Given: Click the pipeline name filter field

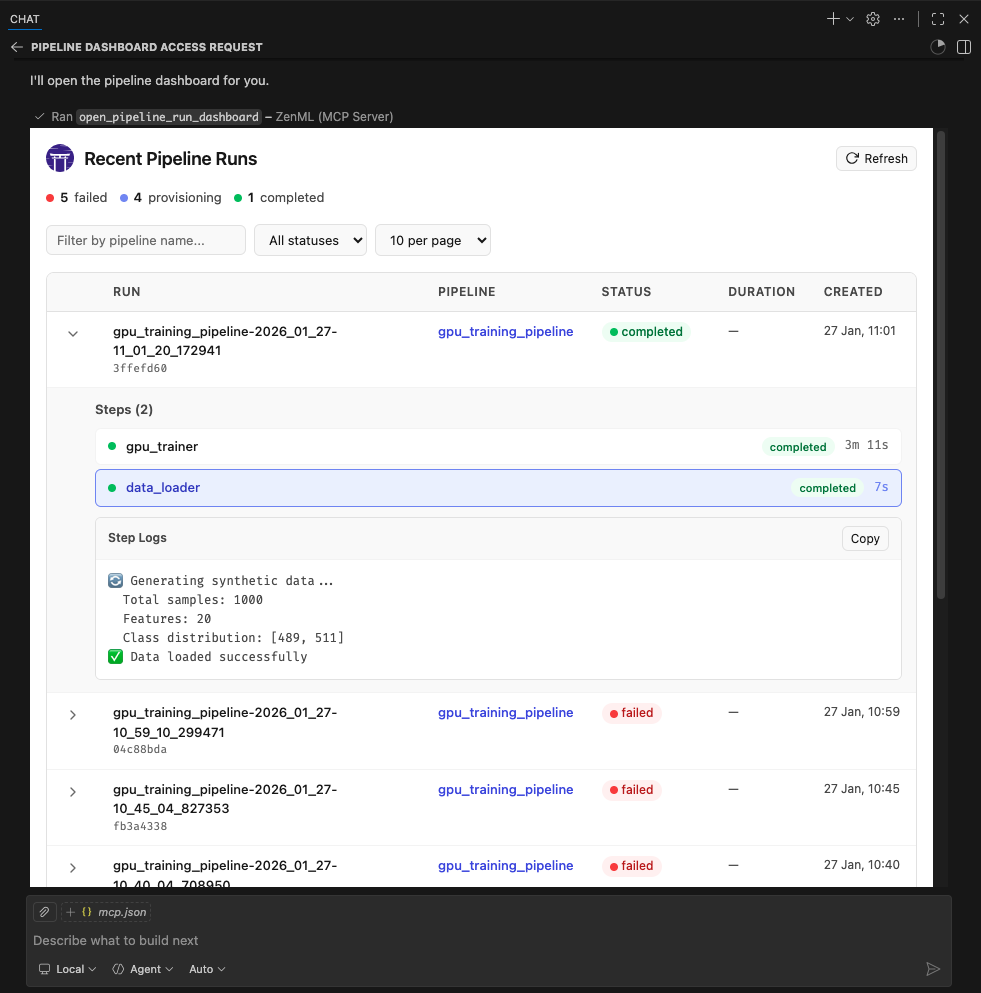Looking at the screenshot, I should (145, 240).
